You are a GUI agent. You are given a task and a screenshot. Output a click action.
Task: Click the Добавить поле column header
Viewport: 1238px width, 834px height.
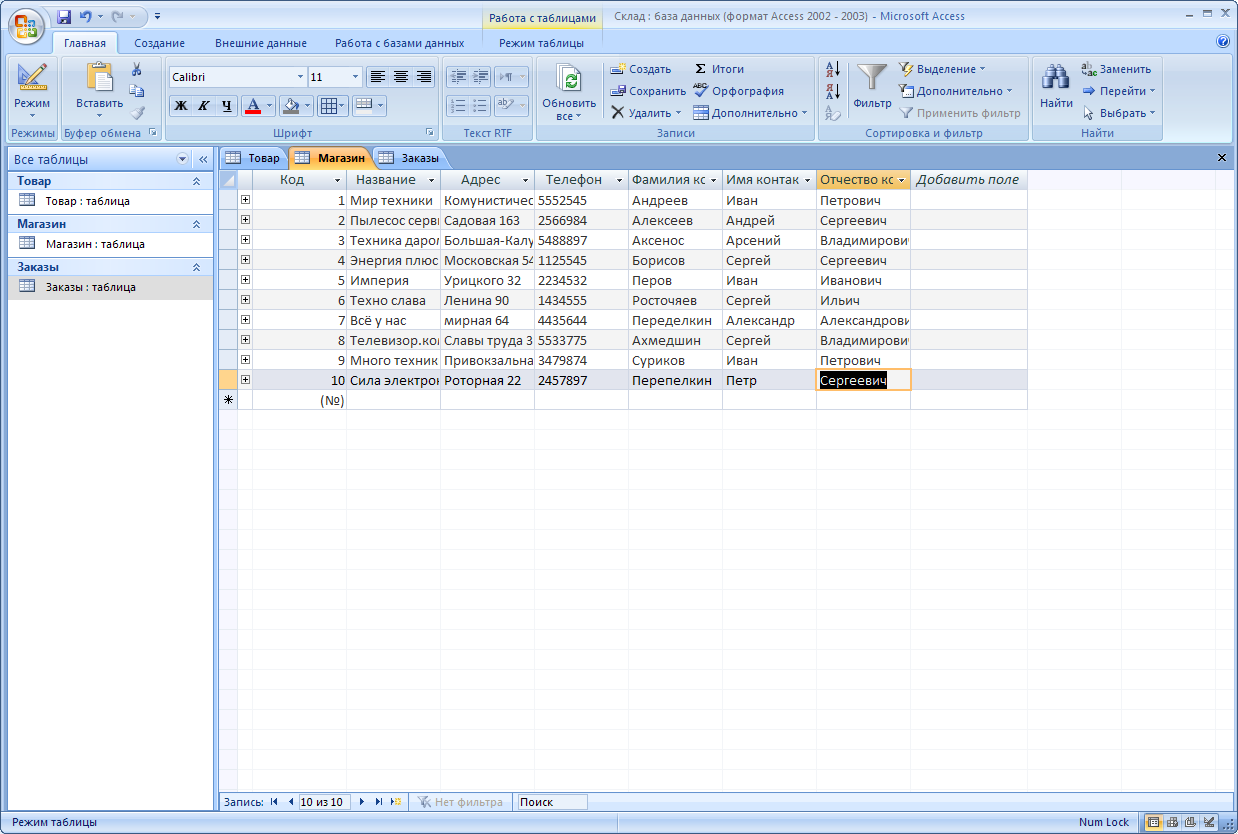click(968, 180)
